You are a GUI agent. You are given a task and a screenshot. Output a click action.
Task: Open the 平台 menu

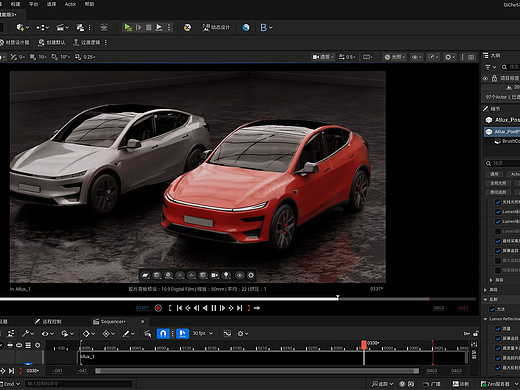pyautogui.click(x=33, y=4)
